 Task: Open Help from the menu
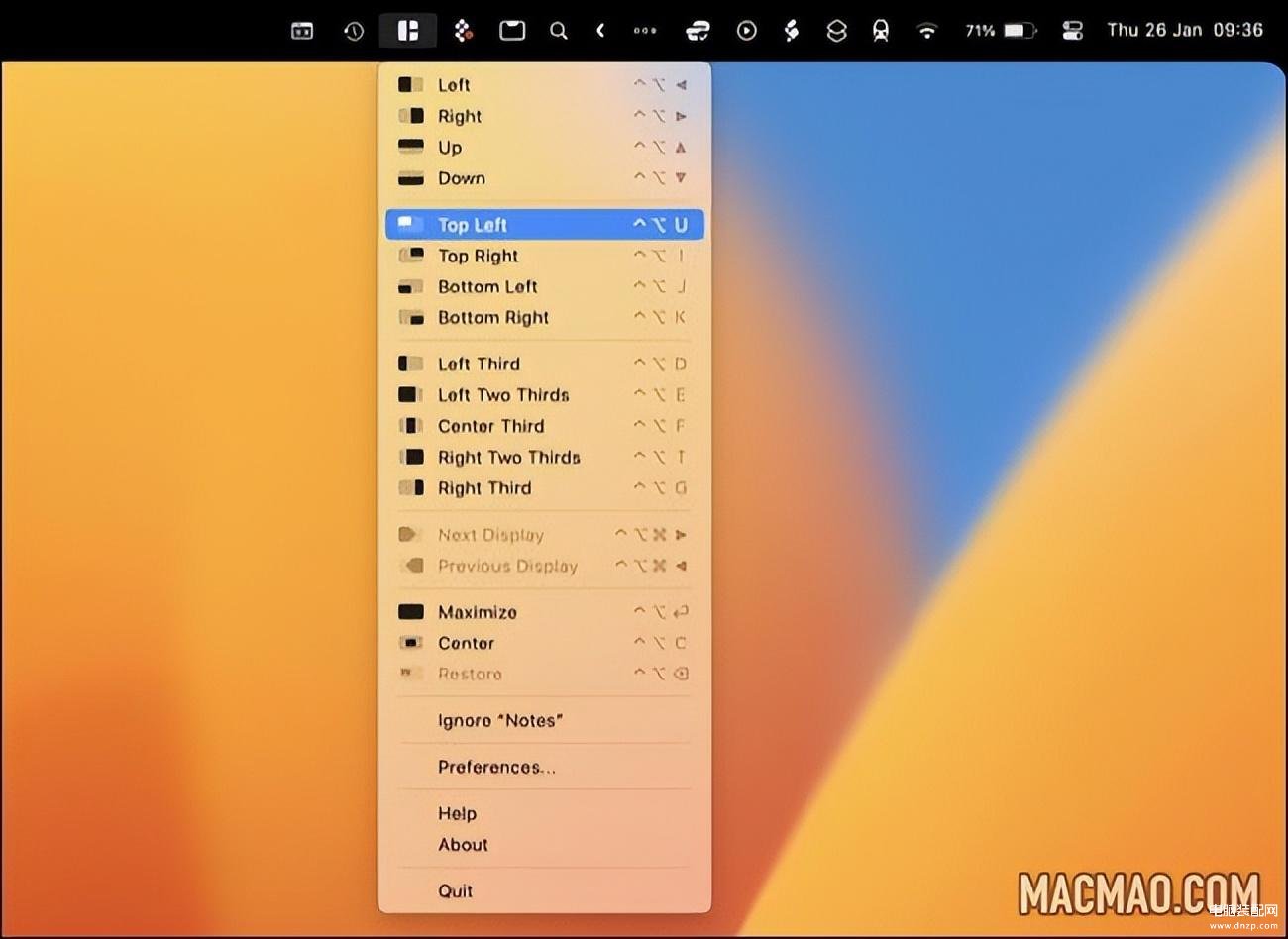tap(544, 813)
